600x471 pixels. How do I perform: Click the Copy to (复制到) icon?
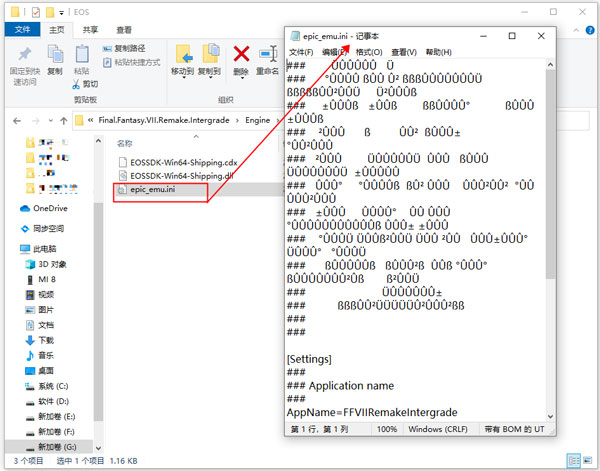tap(209, 59)
